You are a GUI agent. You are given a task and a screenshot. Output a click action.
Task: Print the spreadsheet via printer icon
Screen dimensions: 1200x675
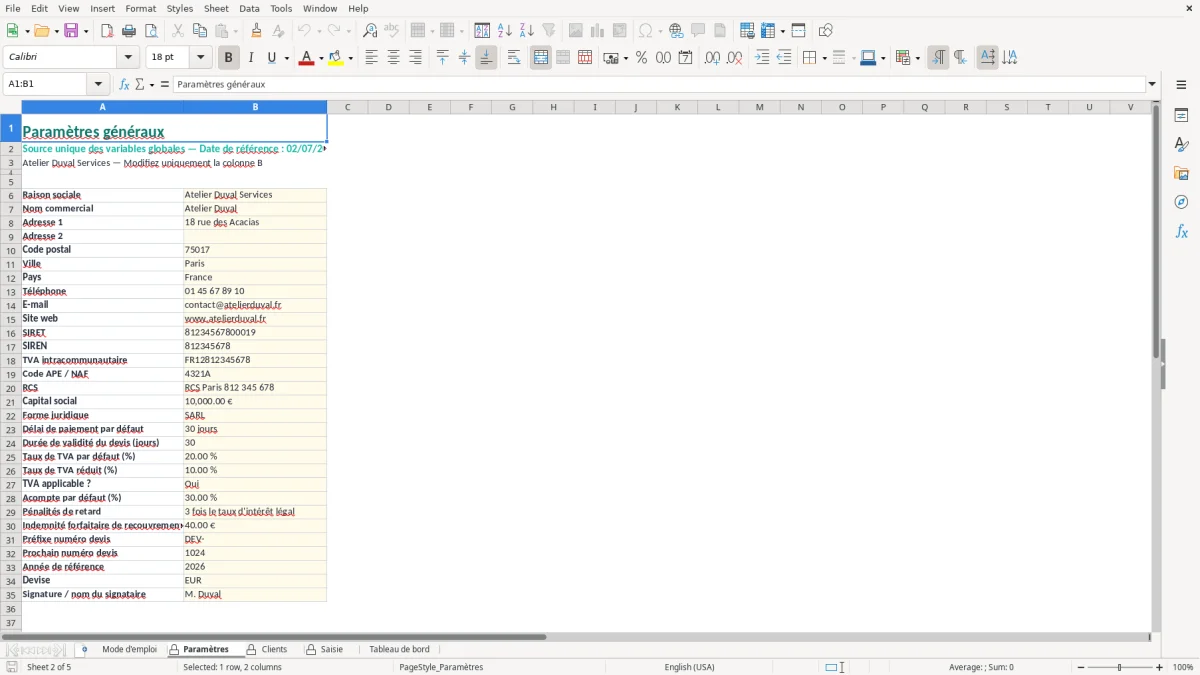pyautogui.click(x=128, y=31)
